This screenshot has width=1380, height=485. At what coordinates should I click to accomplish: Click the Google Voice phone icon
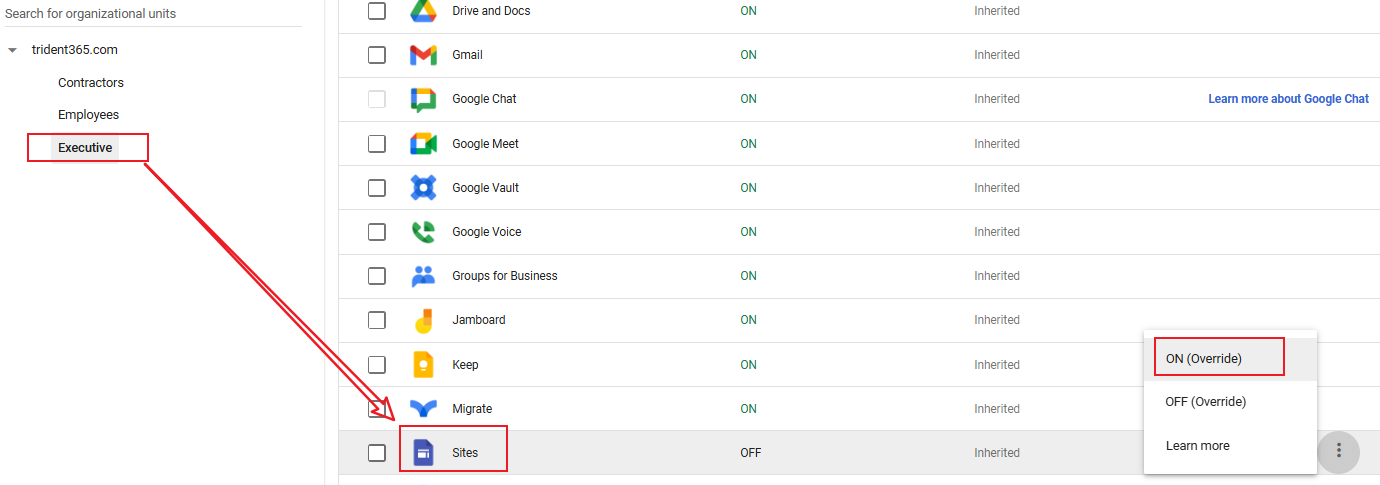423,232
